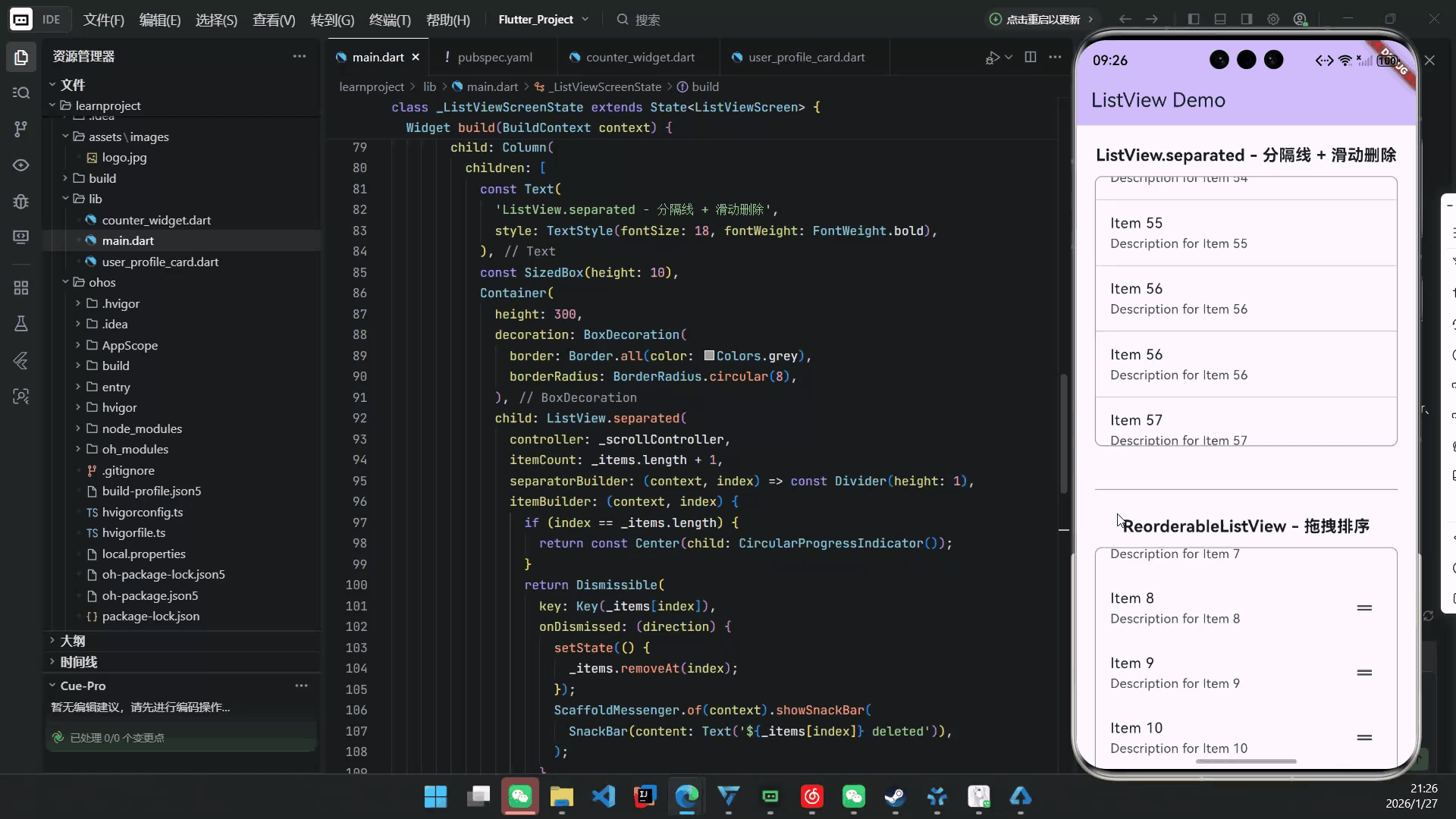This screenshot has height=819, width=1456.
Task: Open the Search icon in activity bar
Action: point(21,93)
